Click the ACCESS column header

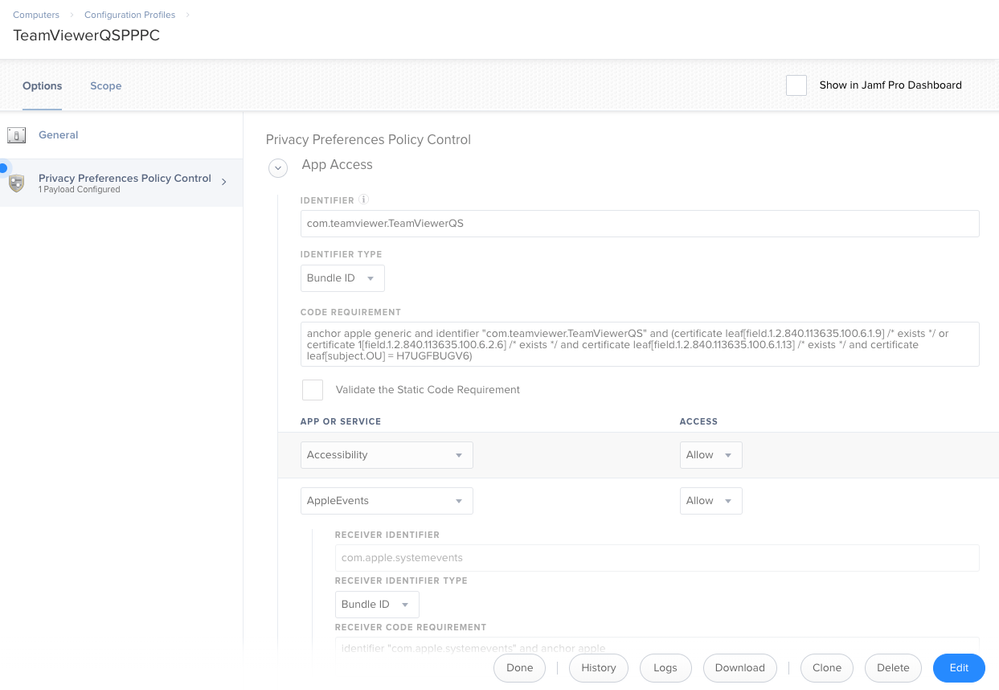point(698,422)
